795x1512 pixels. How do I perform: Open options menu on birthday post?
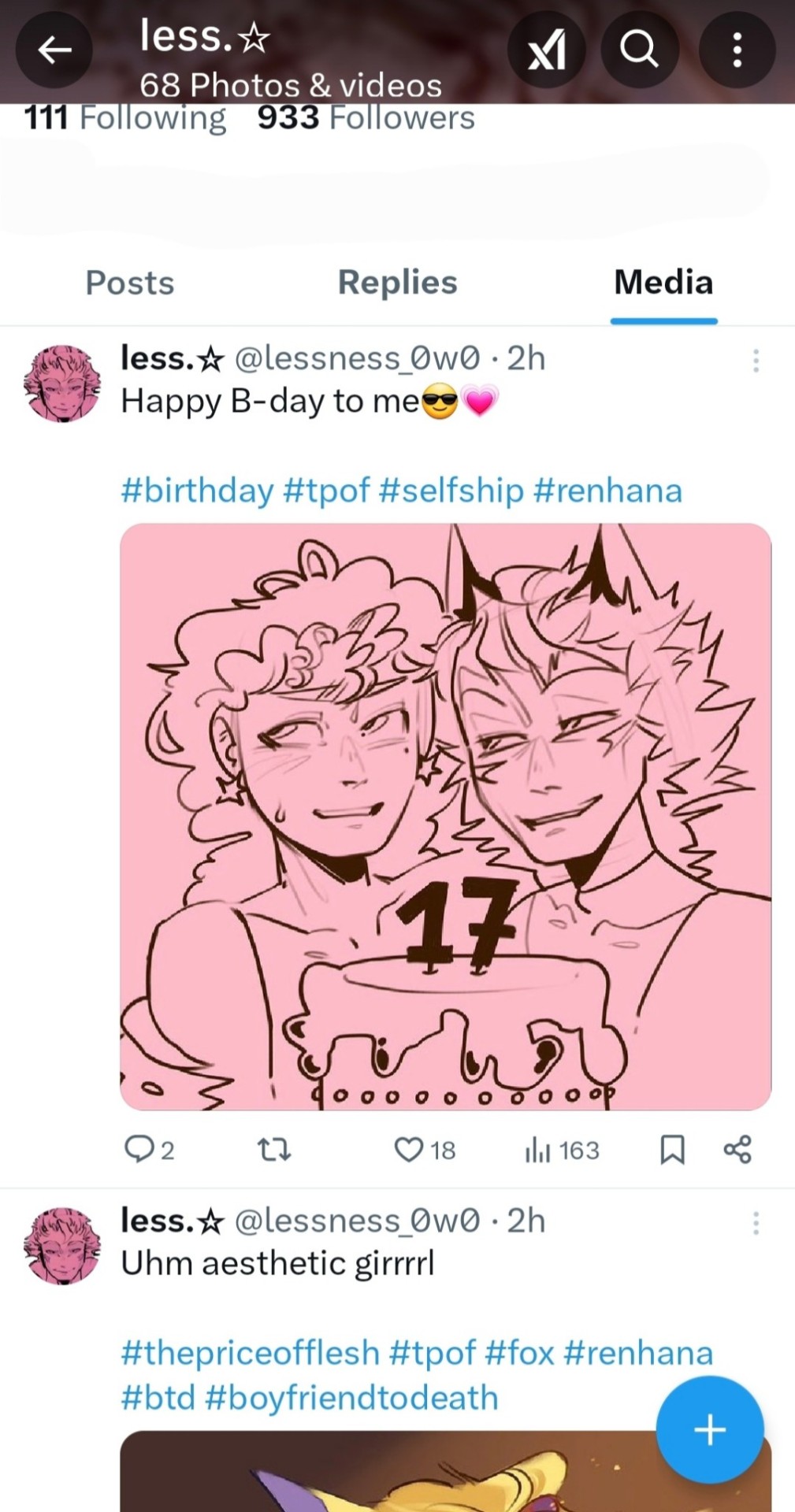click(756, 361)
